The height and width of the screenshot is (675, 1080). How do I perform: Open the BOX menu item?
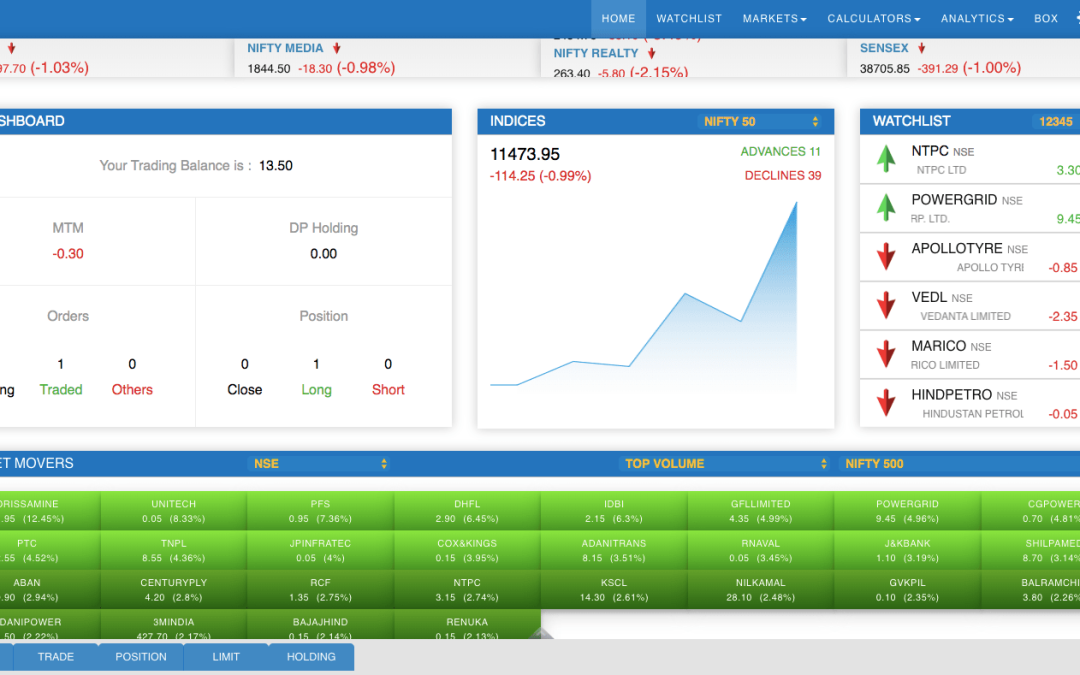pos(1046,19)
